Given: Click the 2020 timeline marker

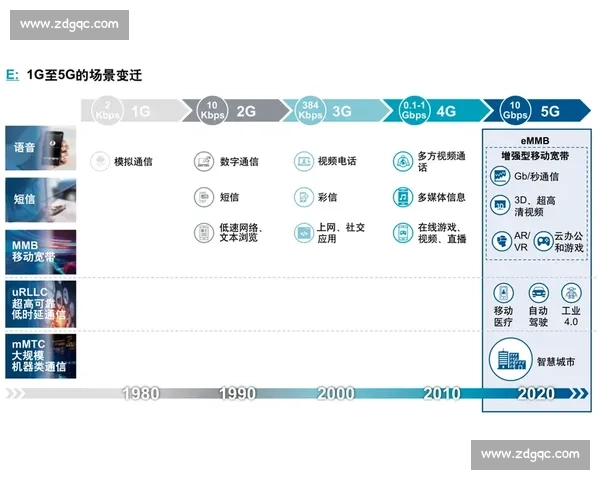Looking at the screenshot, I should (x=536, y=393).
